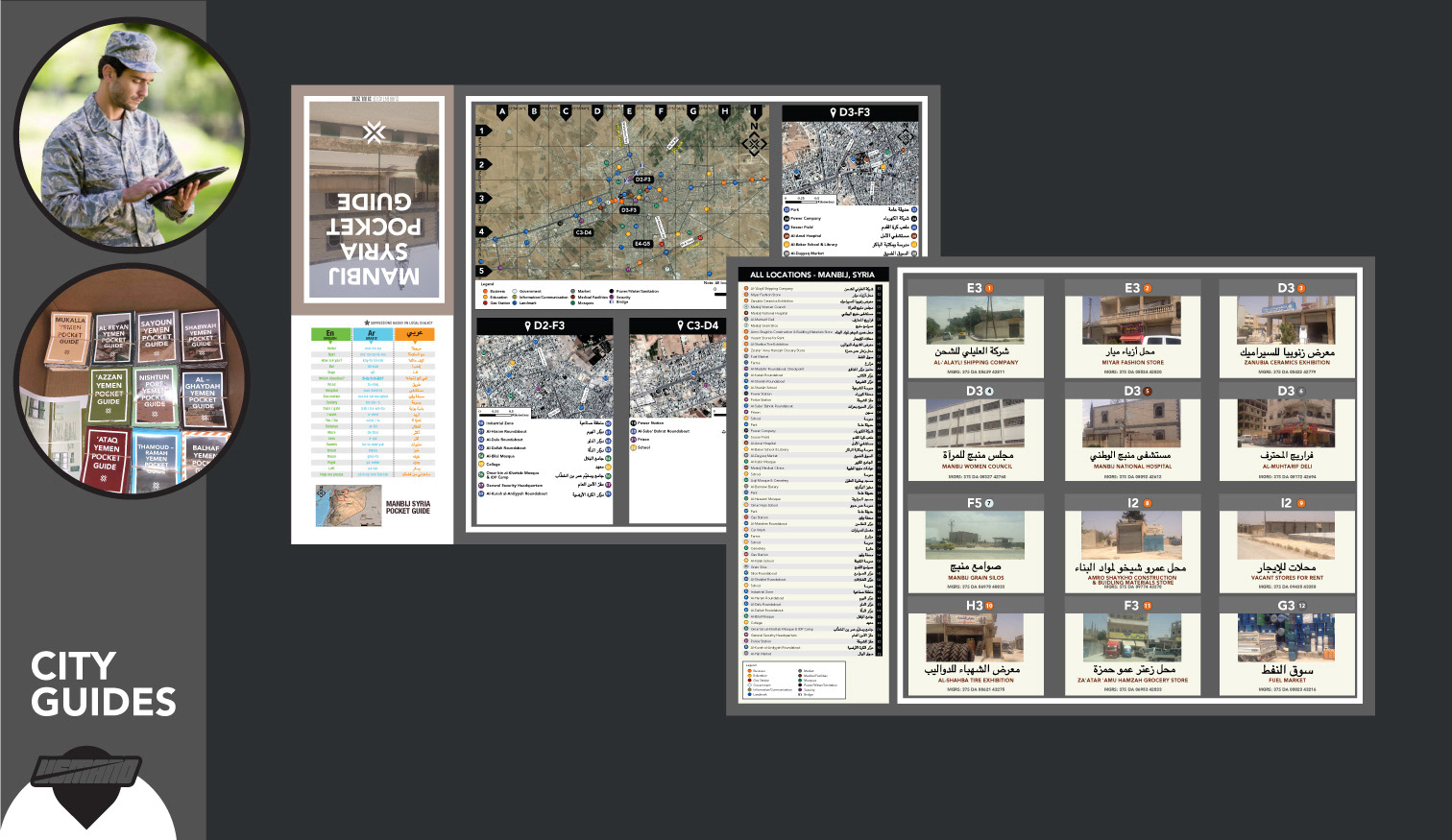Click column marker I on the overview map
This screenshot has height=840, width=1452.
(756, 111)
